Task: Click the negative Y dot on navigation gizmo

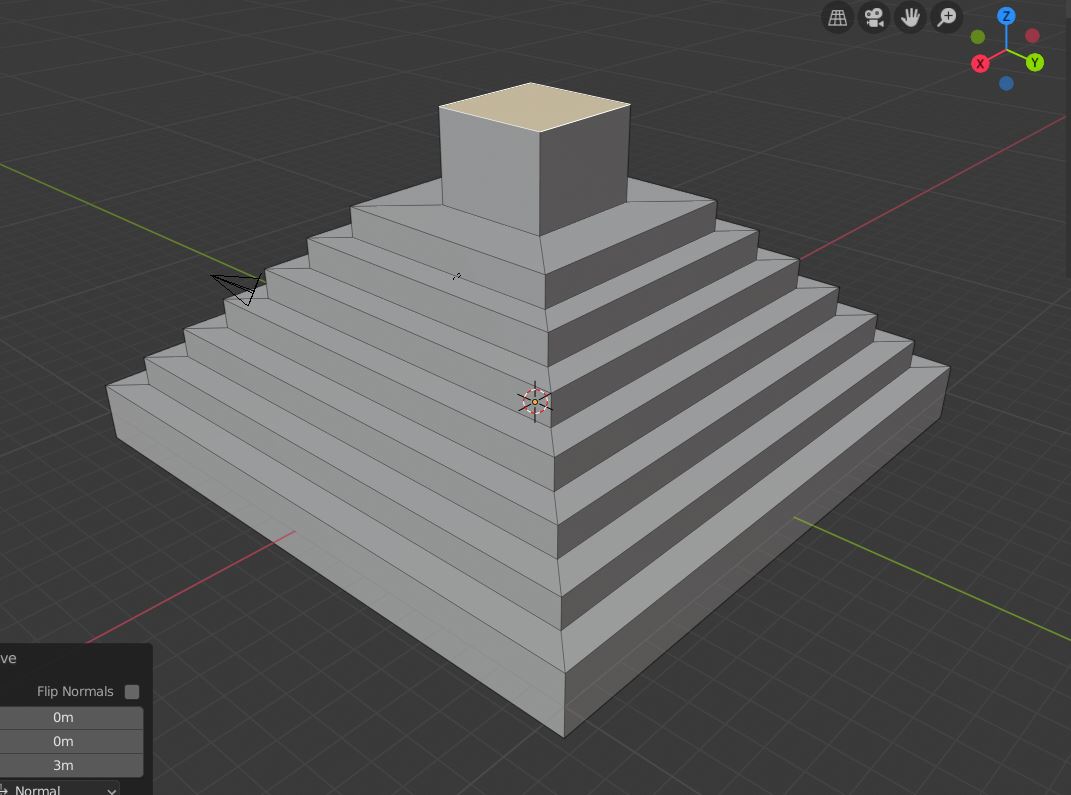Action: click(977, 36)
